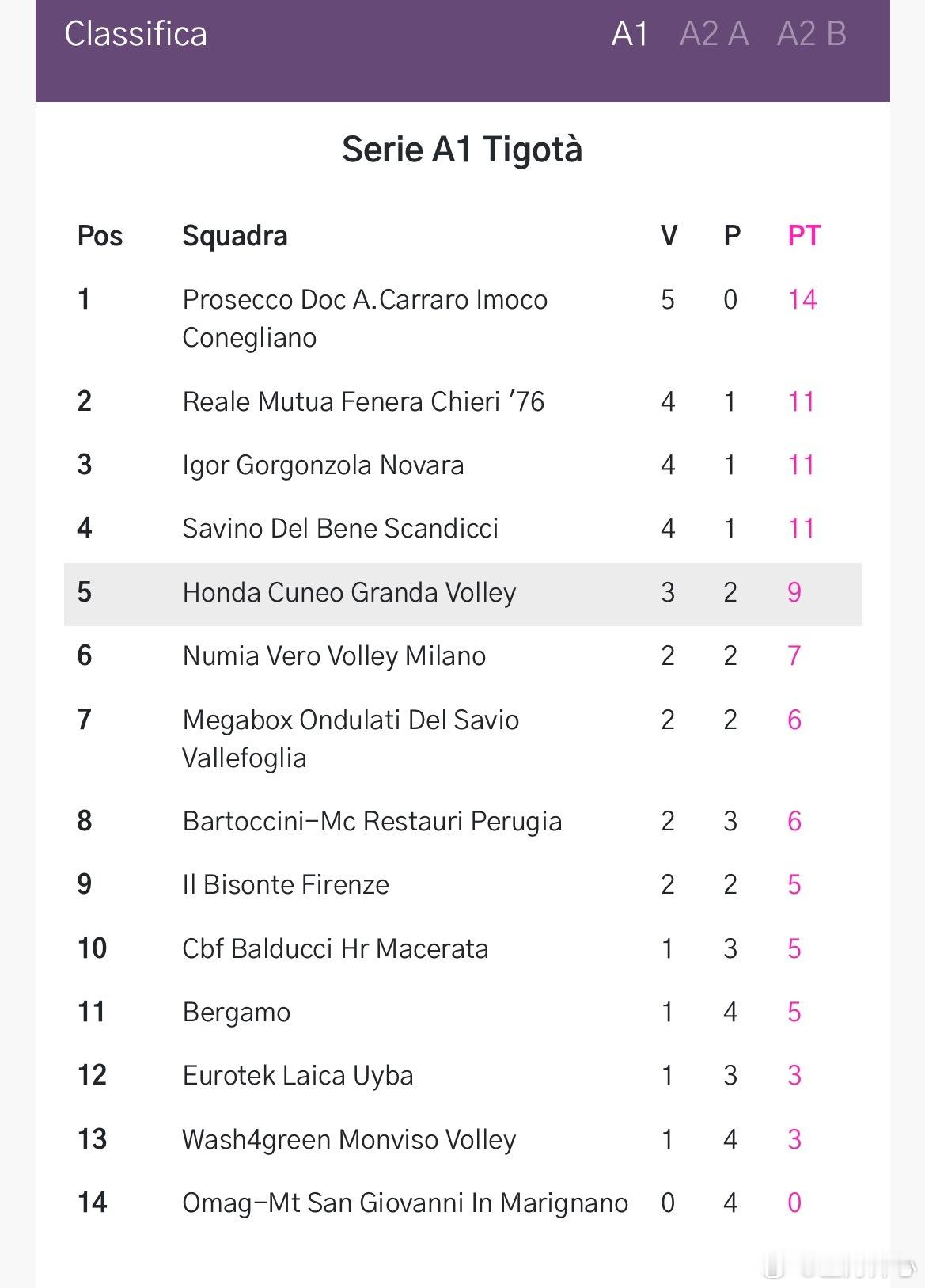Open the A2 A standings tab
925x1288 pixels.
click(714, 34)
